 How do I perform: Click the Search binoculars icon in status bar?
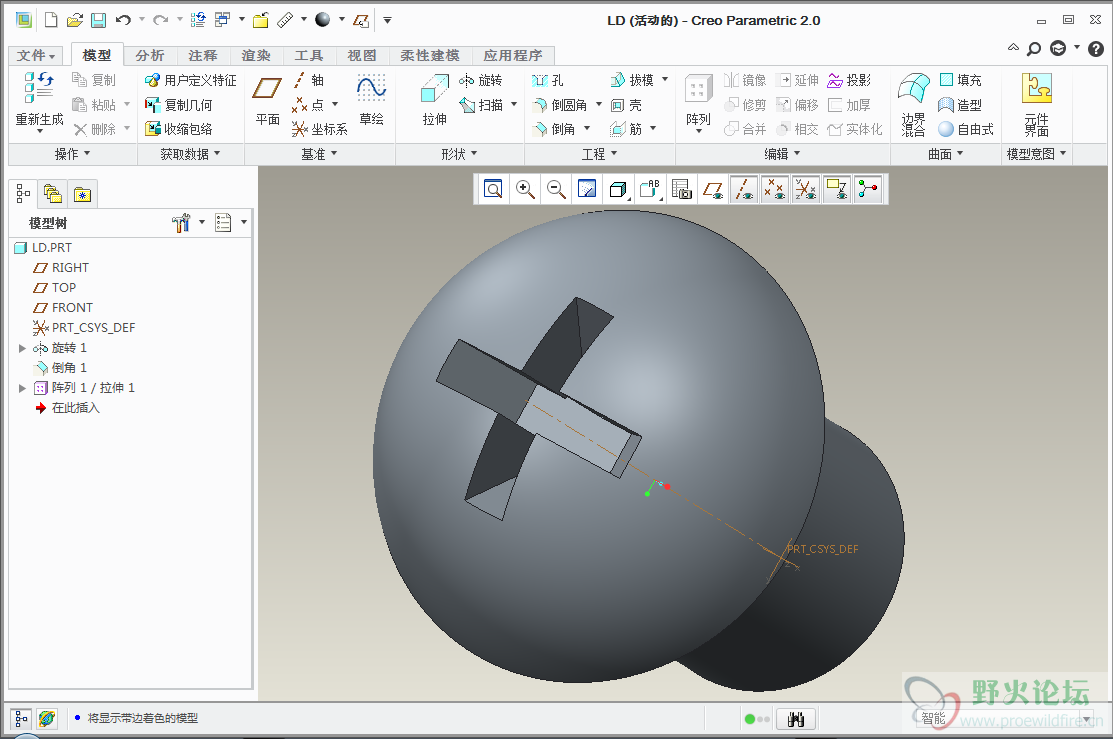[x=796, y=719]
